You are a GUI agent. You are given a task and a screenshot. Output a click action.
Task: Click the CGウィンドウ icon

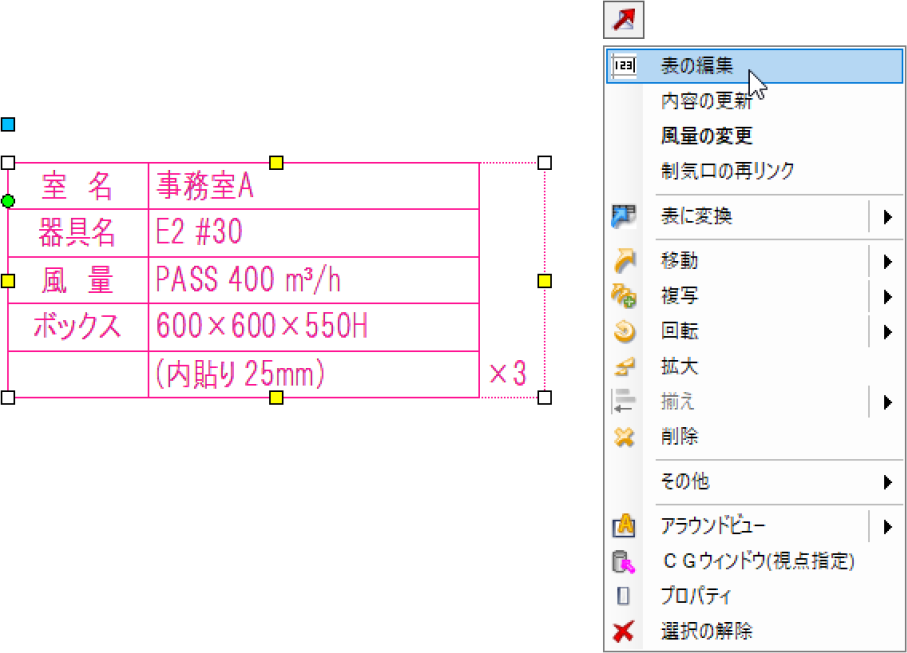click(624, 562)
